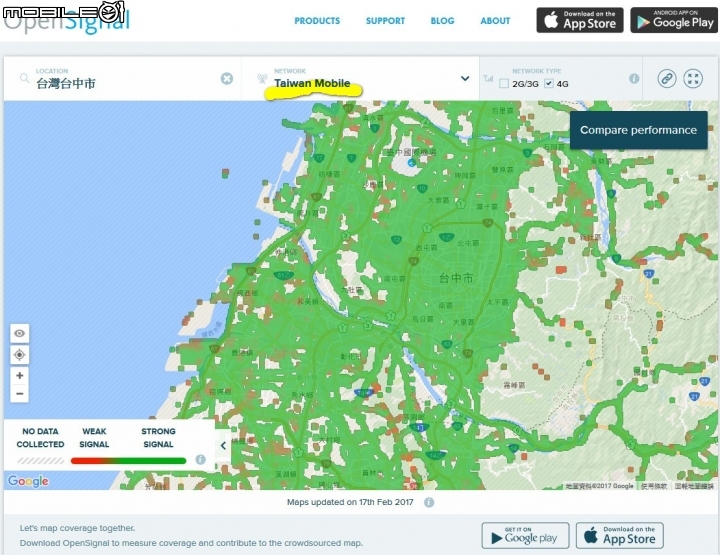720x555 pixels.
Task: Zoom out the map with minus
Action: [x=19, y=393]
